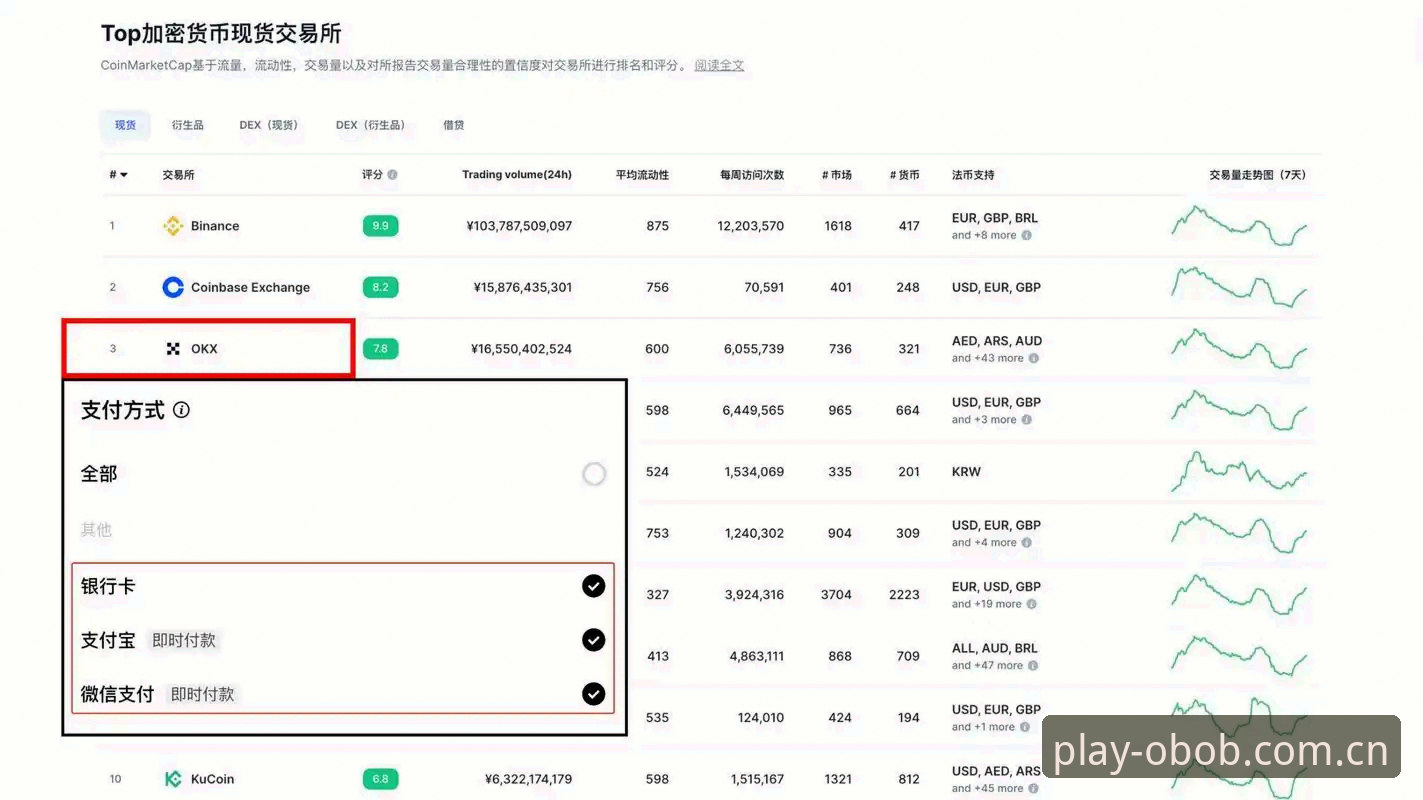Click the 即时付款 tag beside 微信支付

point(203,694)
